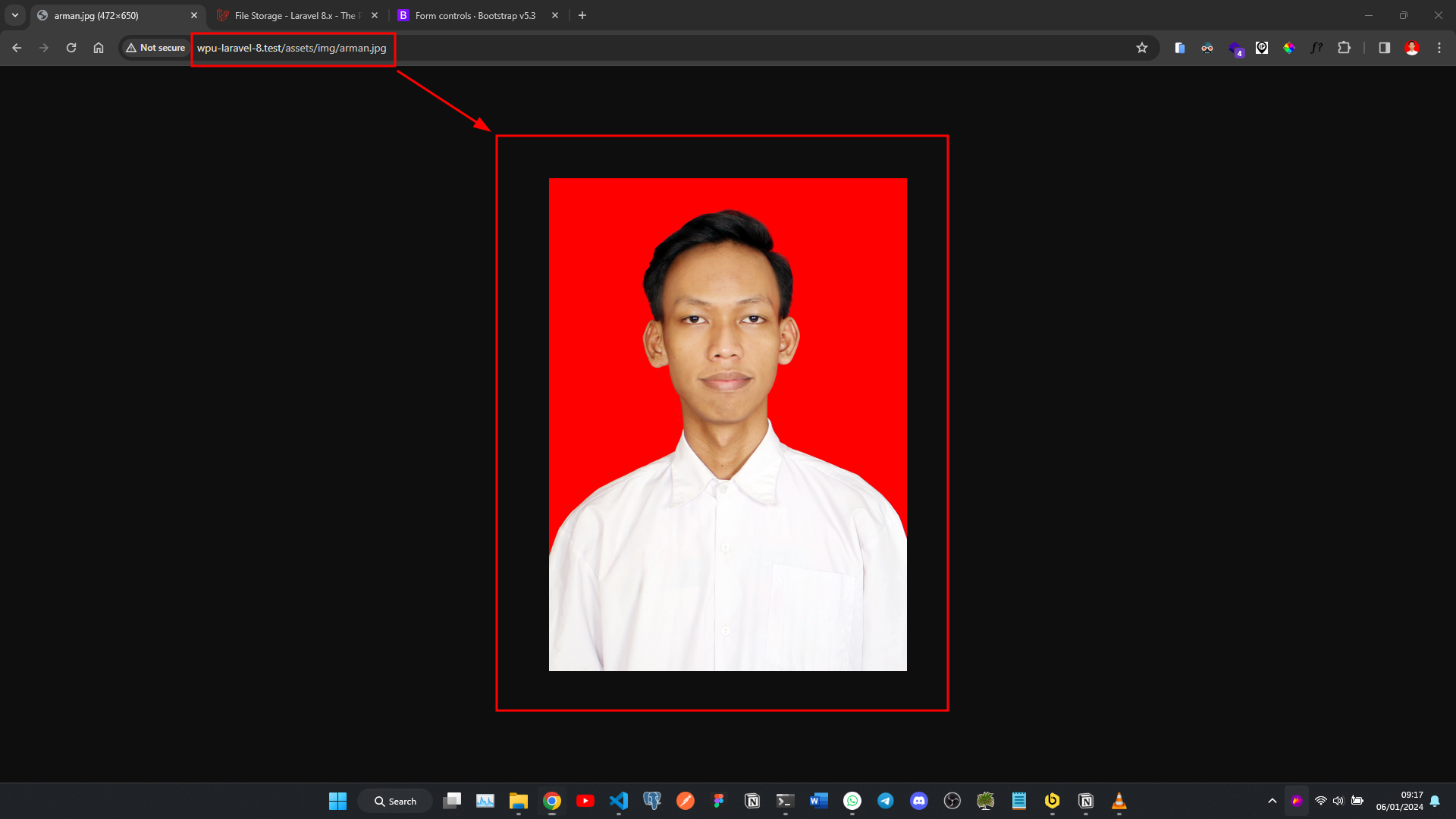Viewport: 1456px width, 819px height.
Task: Click inside the address bar
Action: pyautogui.click(x=531, y=48)
